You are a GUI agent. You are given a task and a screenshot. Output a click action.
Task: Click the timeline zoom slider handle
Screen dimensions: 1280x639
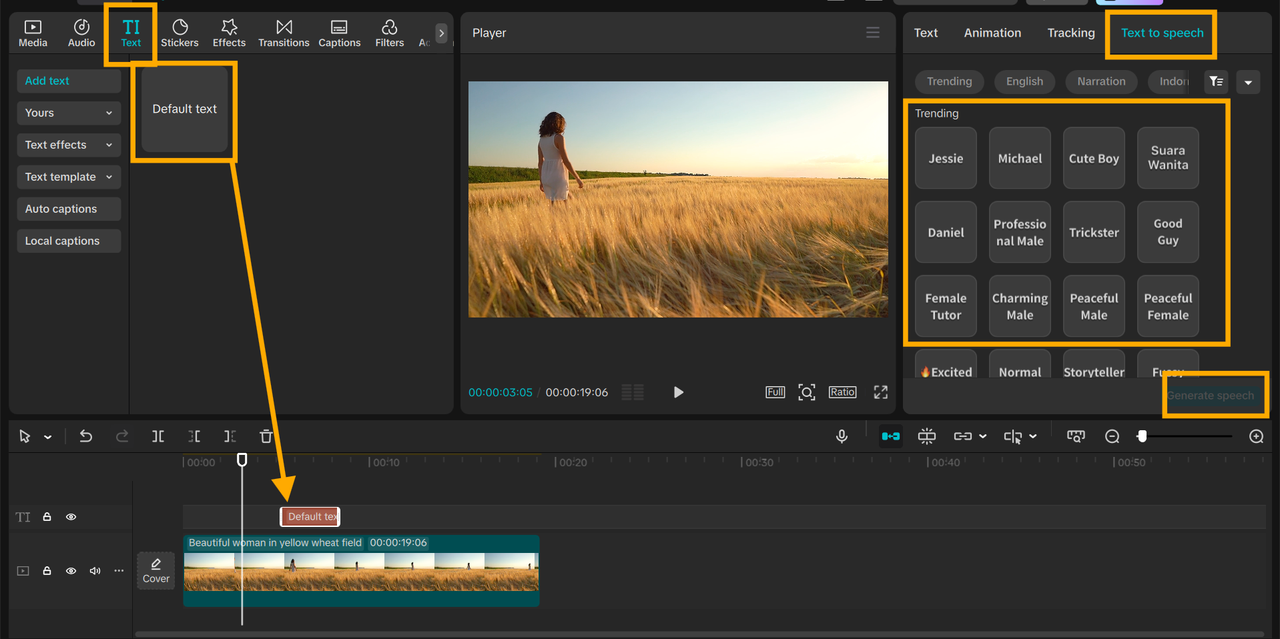point(1142,436)
